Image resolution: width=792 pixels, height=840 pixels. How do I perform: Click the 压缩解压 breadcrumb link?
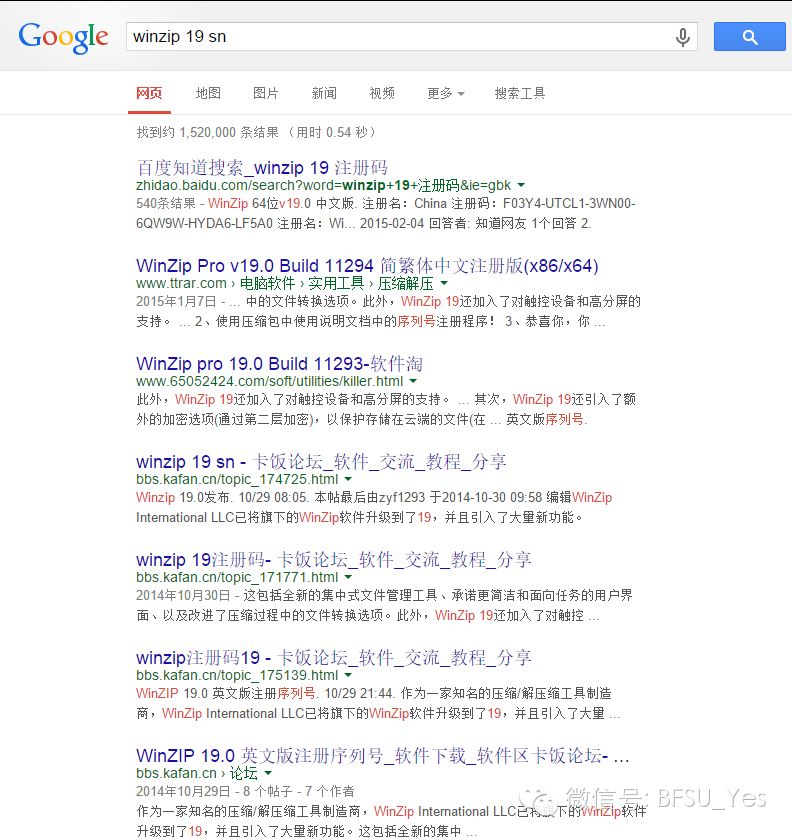(x=405, y=283)
